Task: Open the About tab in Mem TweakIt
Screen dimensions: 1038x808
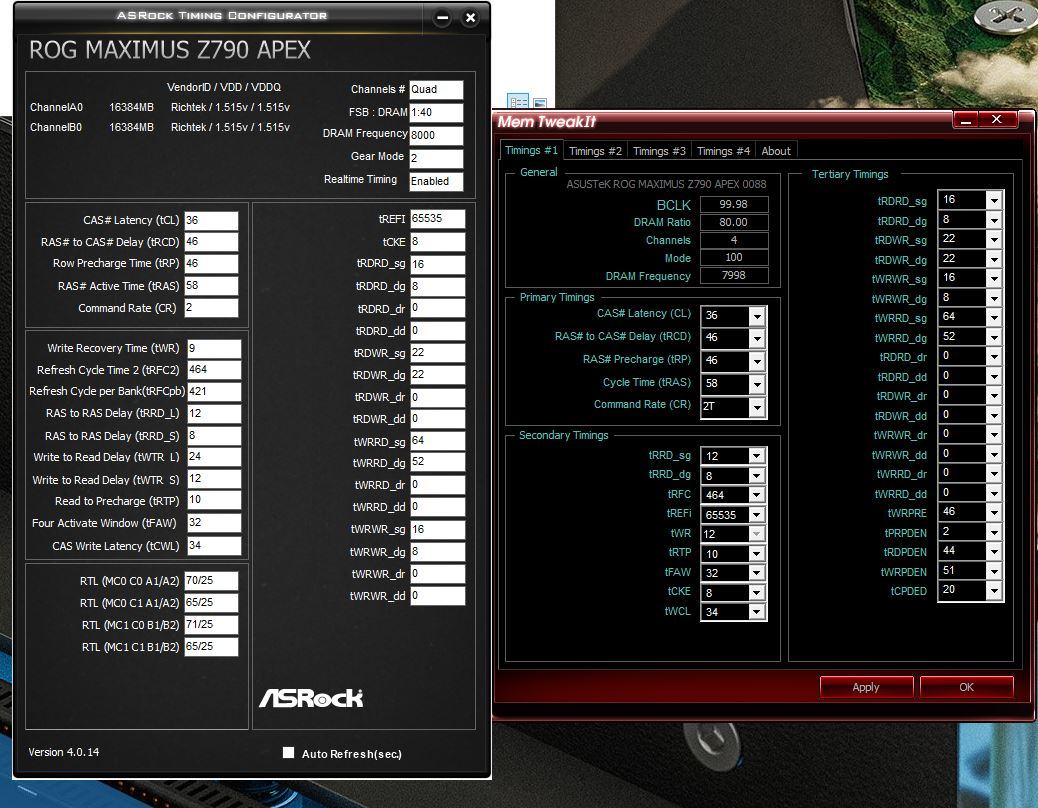Action: point(776,151)
